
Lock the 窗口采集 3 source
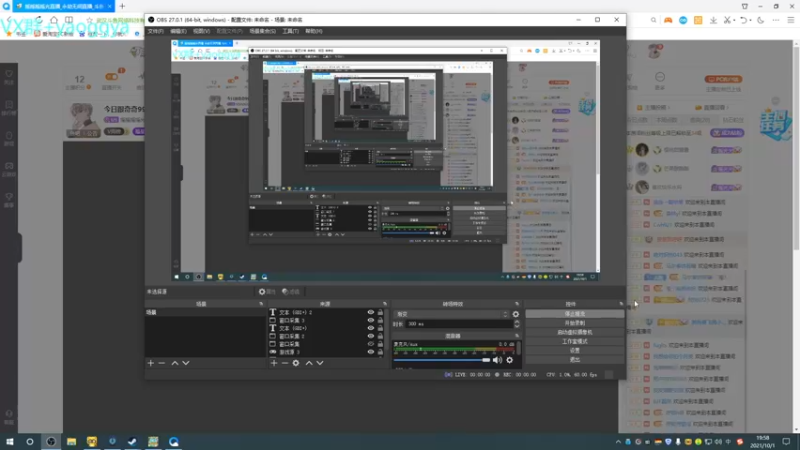[380, 320]
